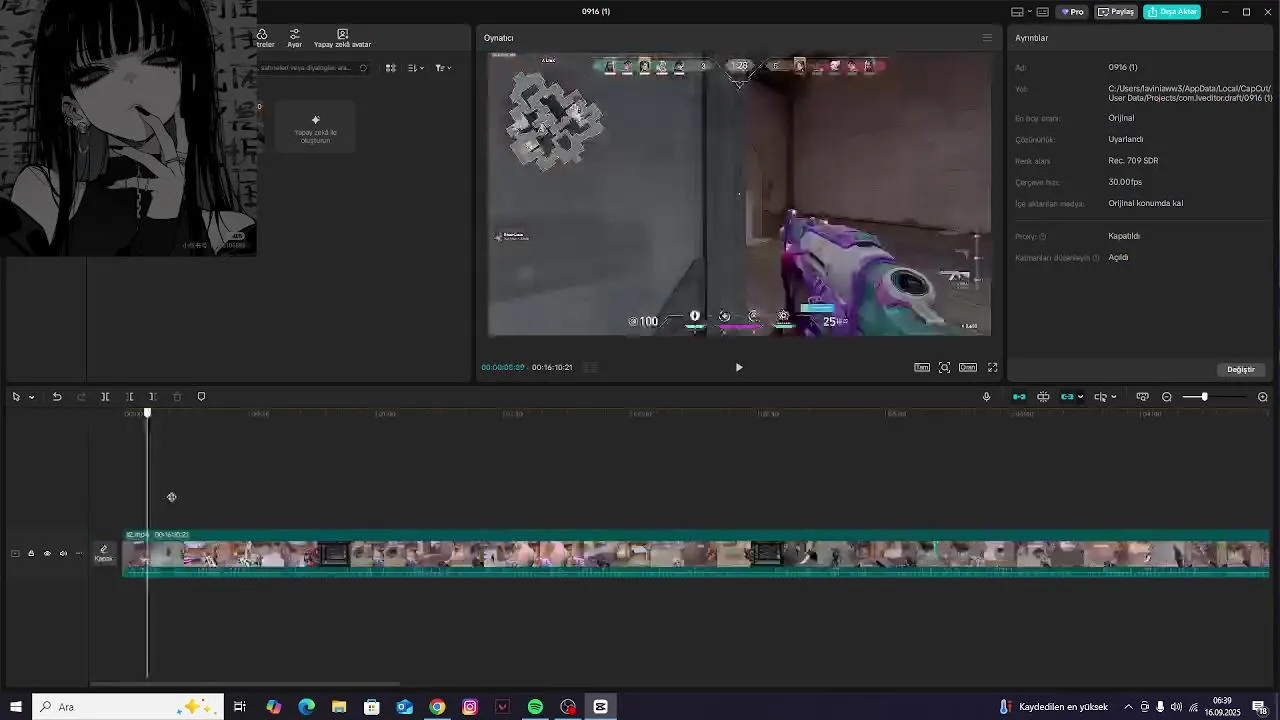Screen dimensions: 1280x720
Task: Open the filter dropdown in media panel
Action: (x=443, y=68)
